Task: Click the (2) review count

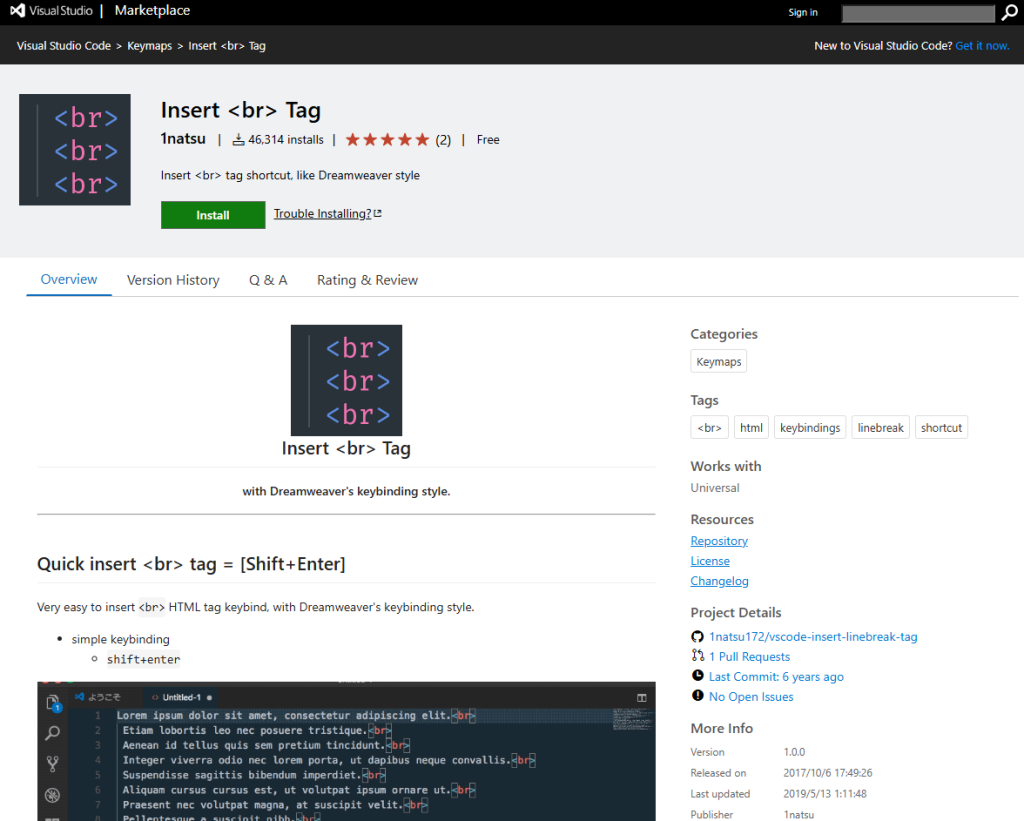Action: coord(443,140)
